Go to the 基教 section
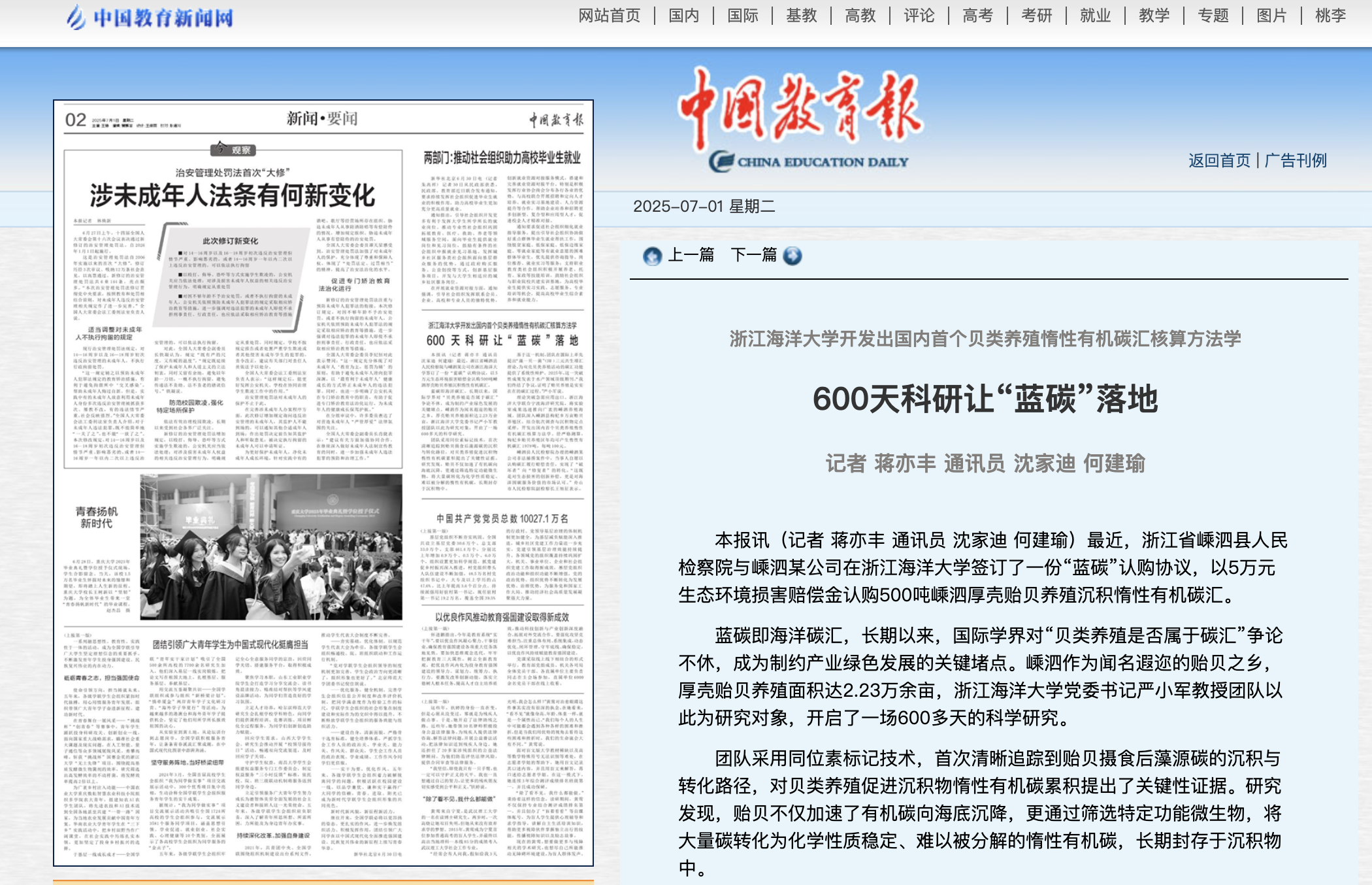 802,15
